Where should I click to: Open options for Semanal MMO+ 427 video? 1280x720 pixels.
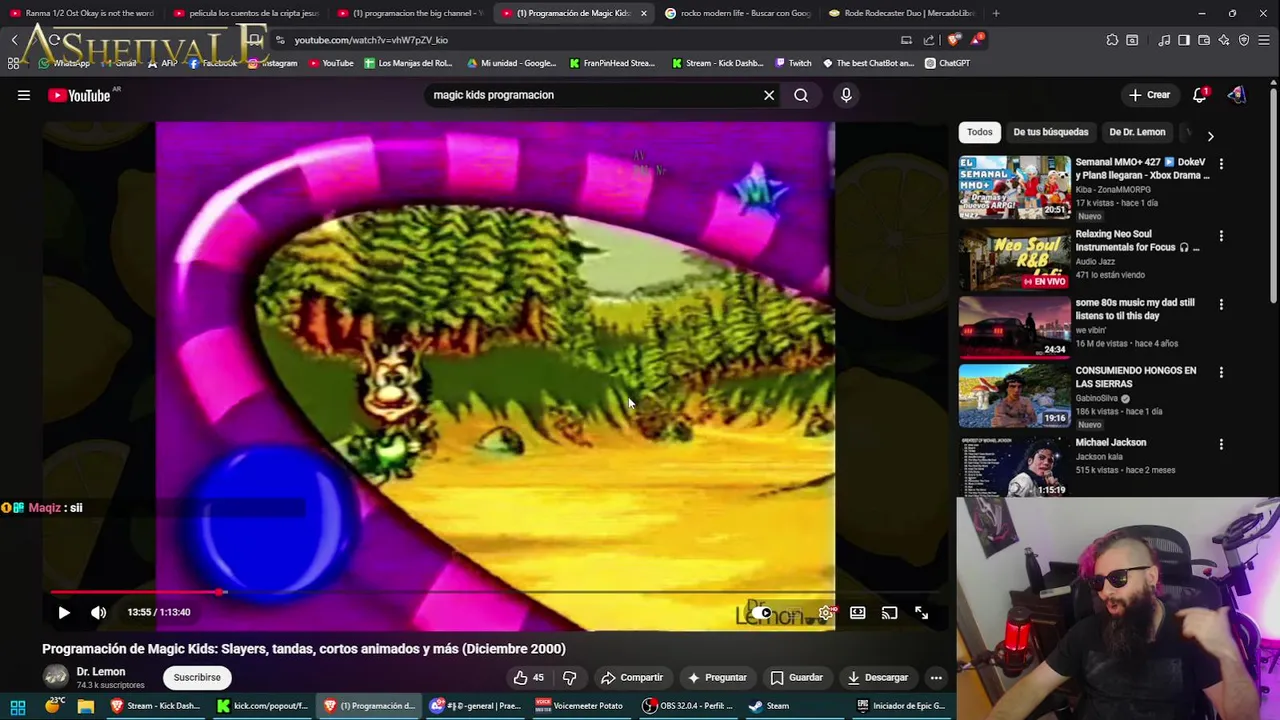pos(1221,163)
